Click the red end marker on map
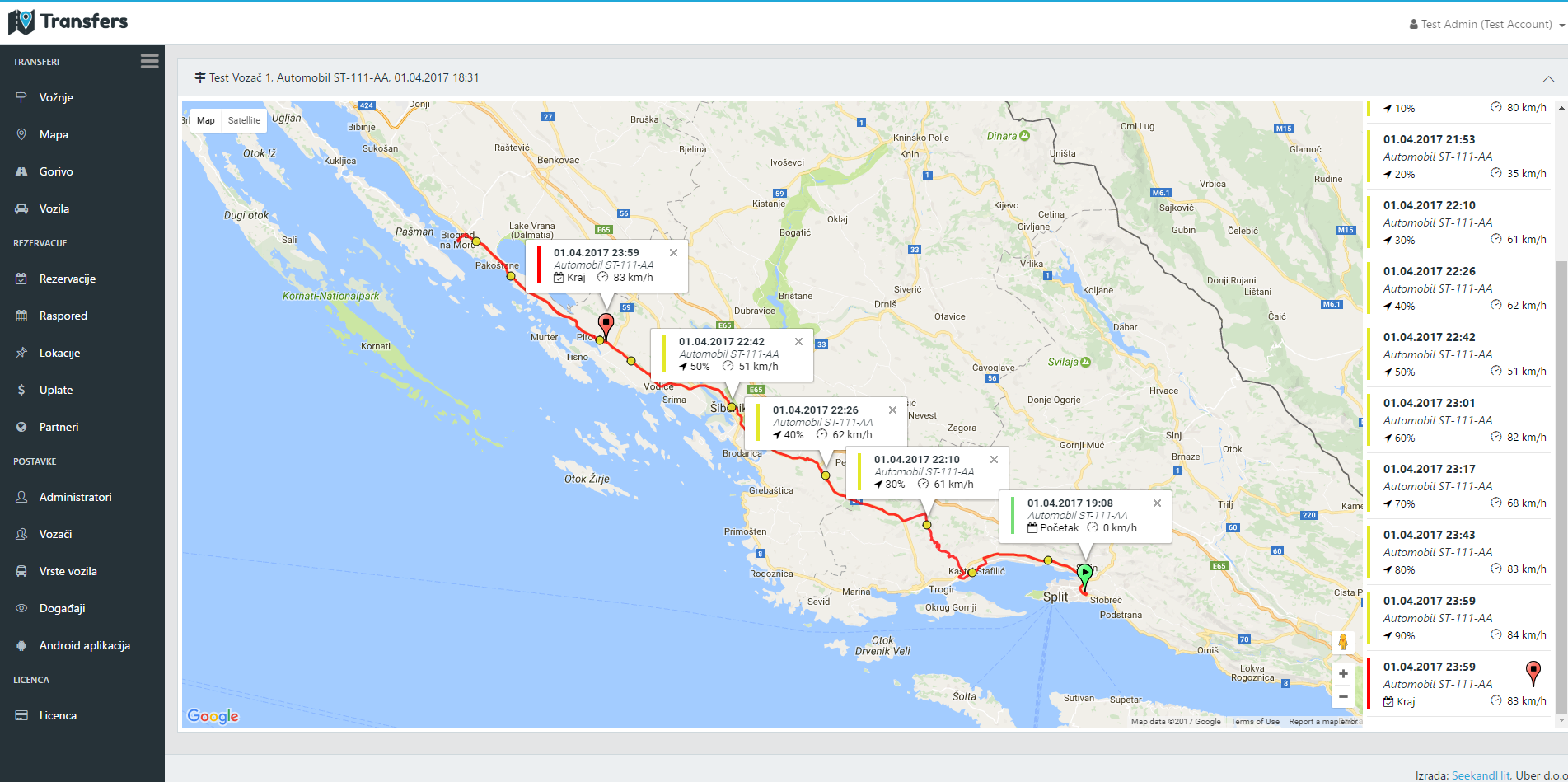The image size is (1568, 782). click(x=606, y=323)
